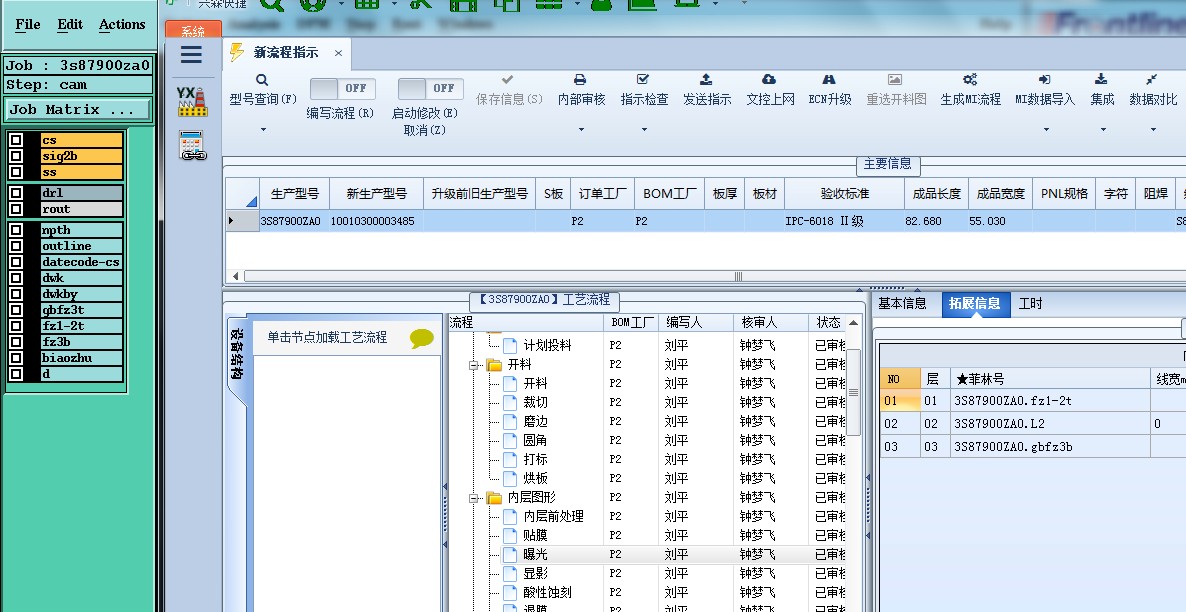
Task: Check the box for layer outline
Action: (16, 246)
